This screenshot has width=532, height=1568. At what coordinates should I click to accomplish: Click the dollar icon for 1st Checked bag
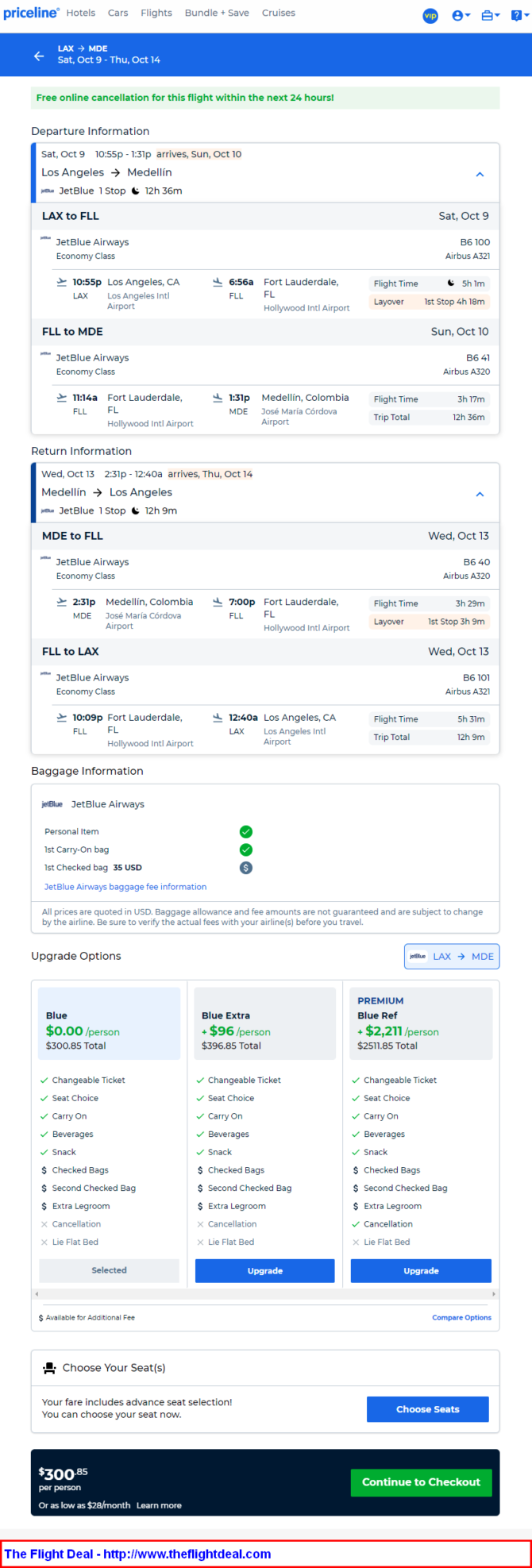point(246,868)
